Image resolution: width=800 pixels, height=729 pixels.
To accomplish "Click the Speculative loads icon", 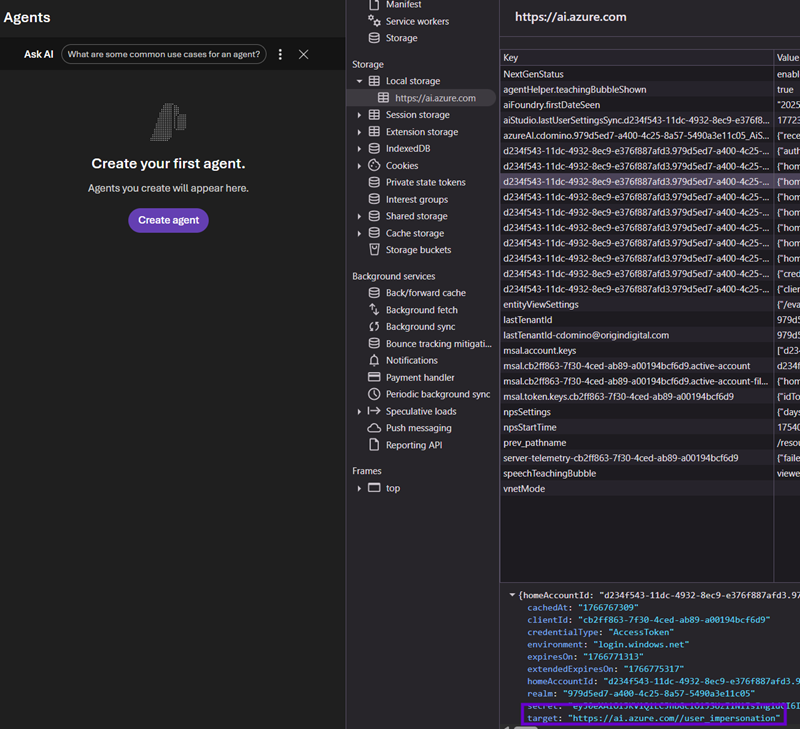I will tap(374, 411).
